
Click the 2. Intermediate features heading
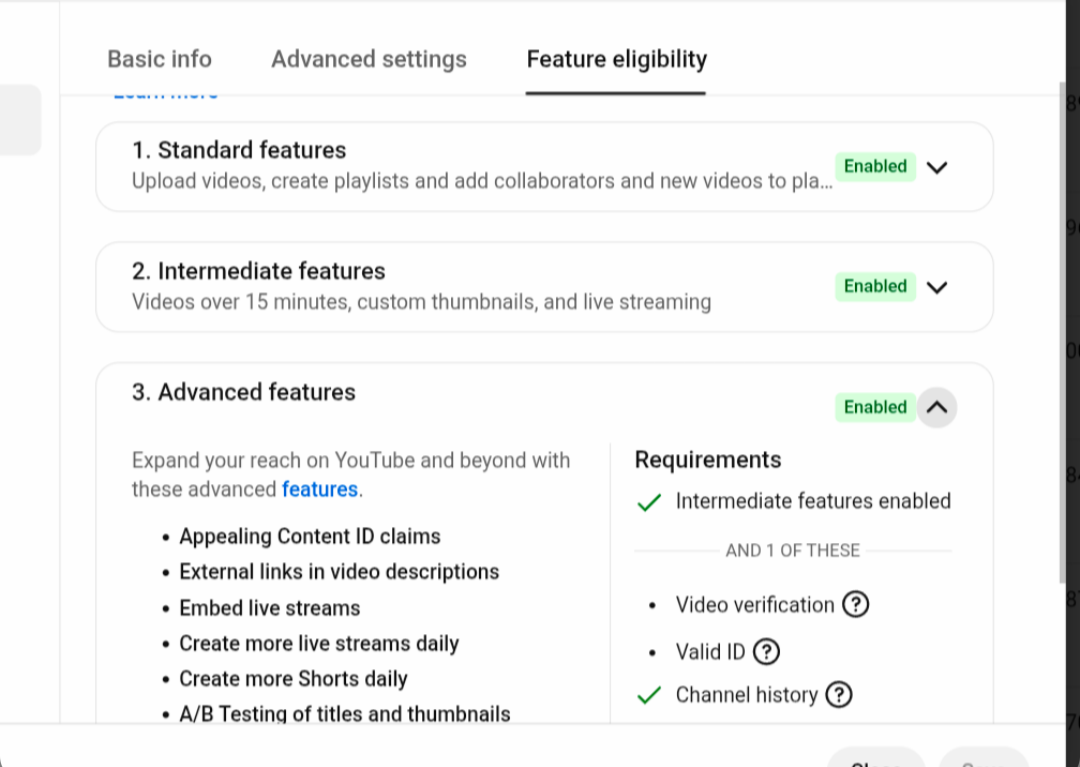tap(258, 271)
